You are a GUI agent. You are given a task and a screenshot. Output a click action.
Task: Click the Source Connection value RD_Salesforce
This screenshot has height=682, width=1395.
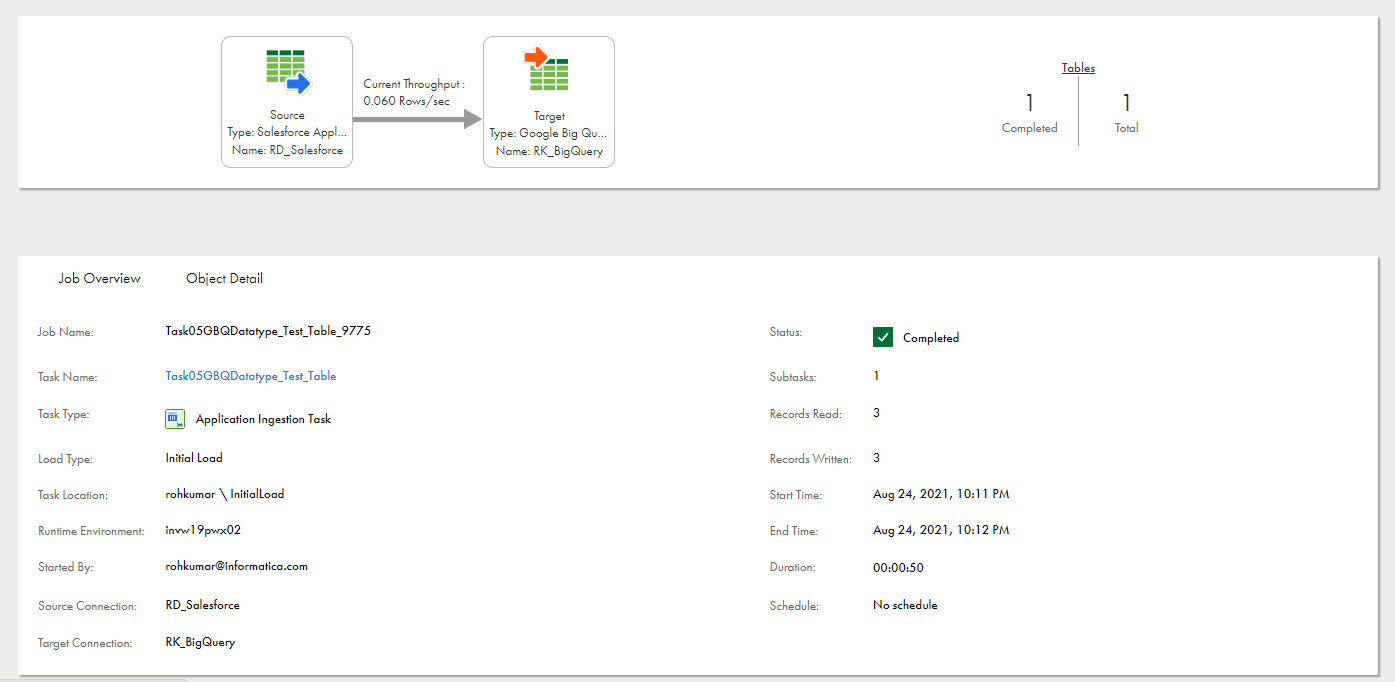[202, 605]
